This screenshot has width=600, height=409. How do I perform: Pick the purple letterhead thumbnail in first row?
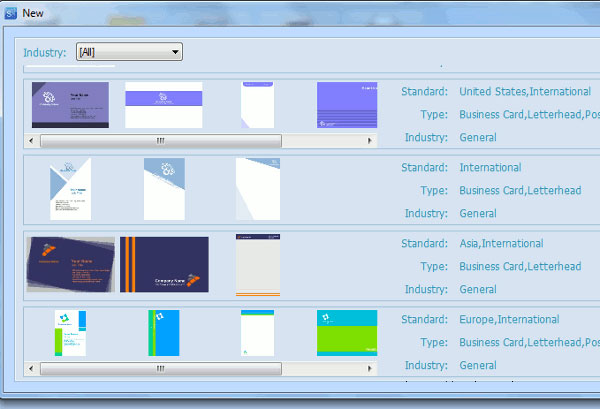pos(258,105)
